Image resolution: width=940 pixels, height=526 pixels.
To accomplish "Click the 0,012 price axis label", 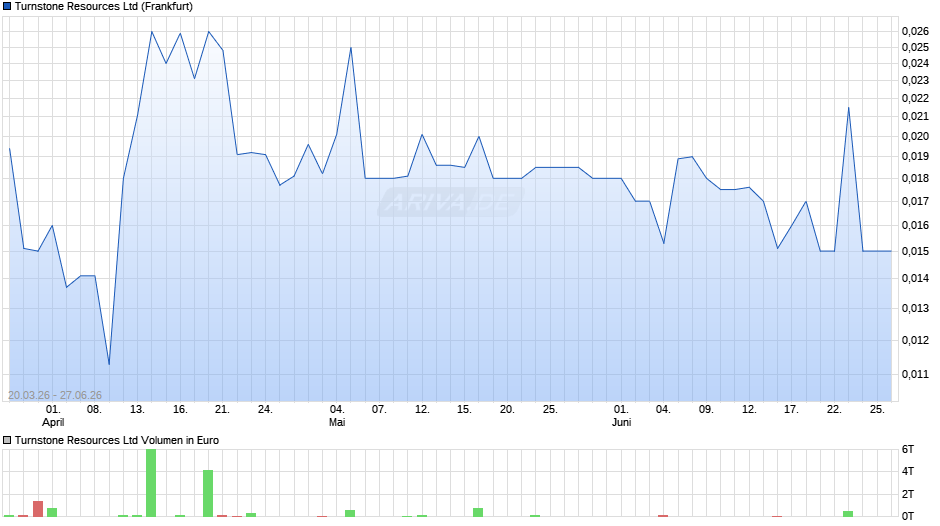I will (915, 340).
